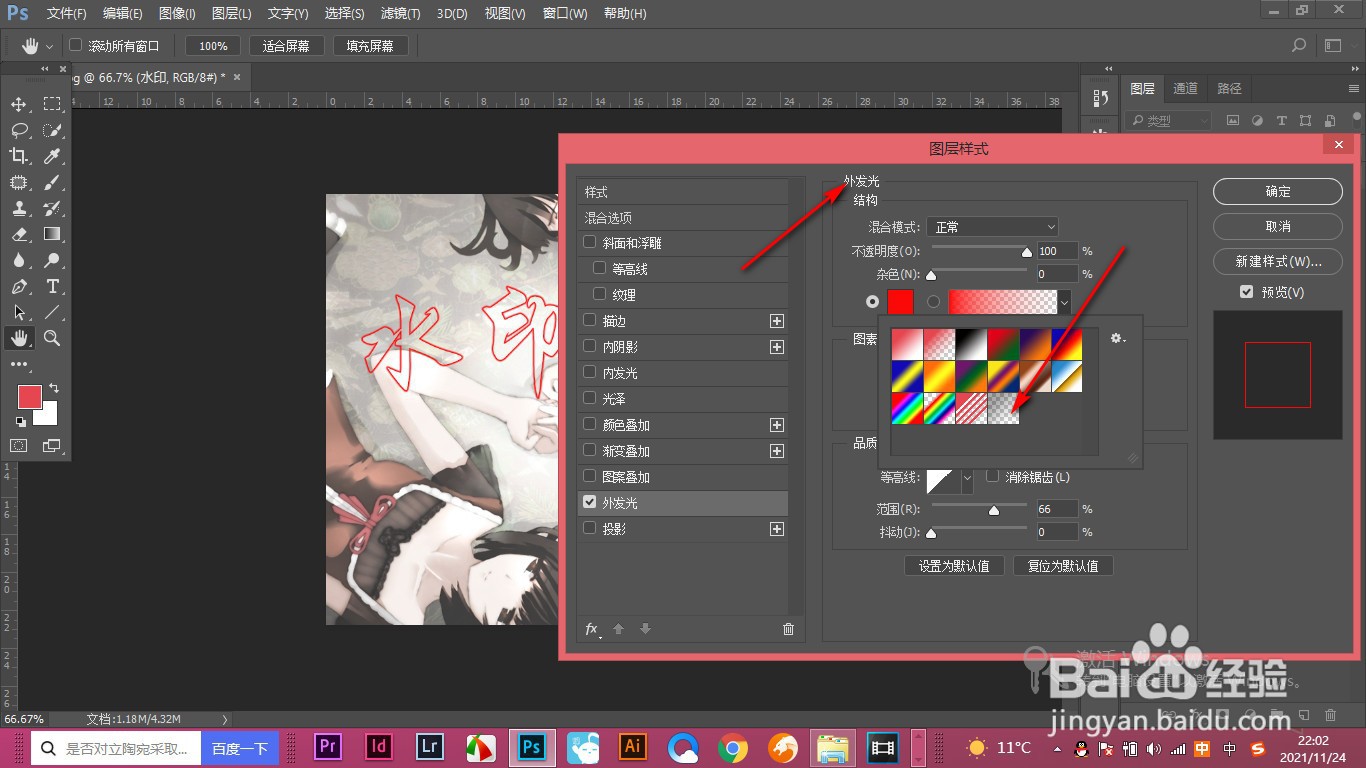1366x768 pixels.
Task: Select the Zoom magnifier tool
Action: pos(52,338)
